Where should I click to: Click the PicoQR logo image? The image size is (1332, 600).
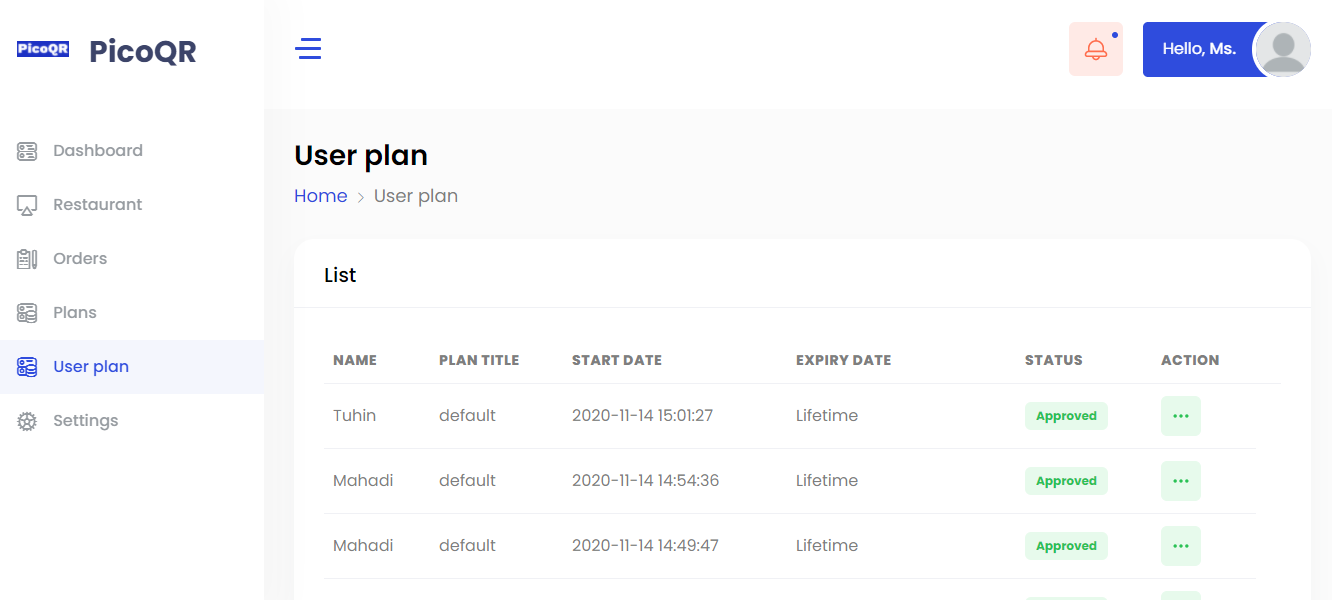pos(43,49)
